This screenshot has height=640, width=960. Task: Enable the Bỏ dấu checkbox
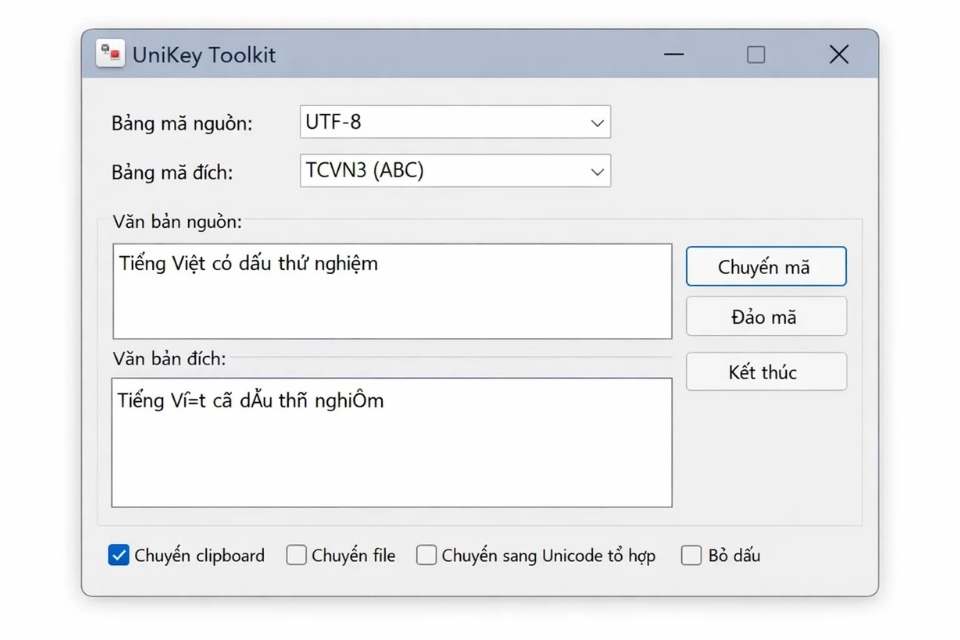691,555
